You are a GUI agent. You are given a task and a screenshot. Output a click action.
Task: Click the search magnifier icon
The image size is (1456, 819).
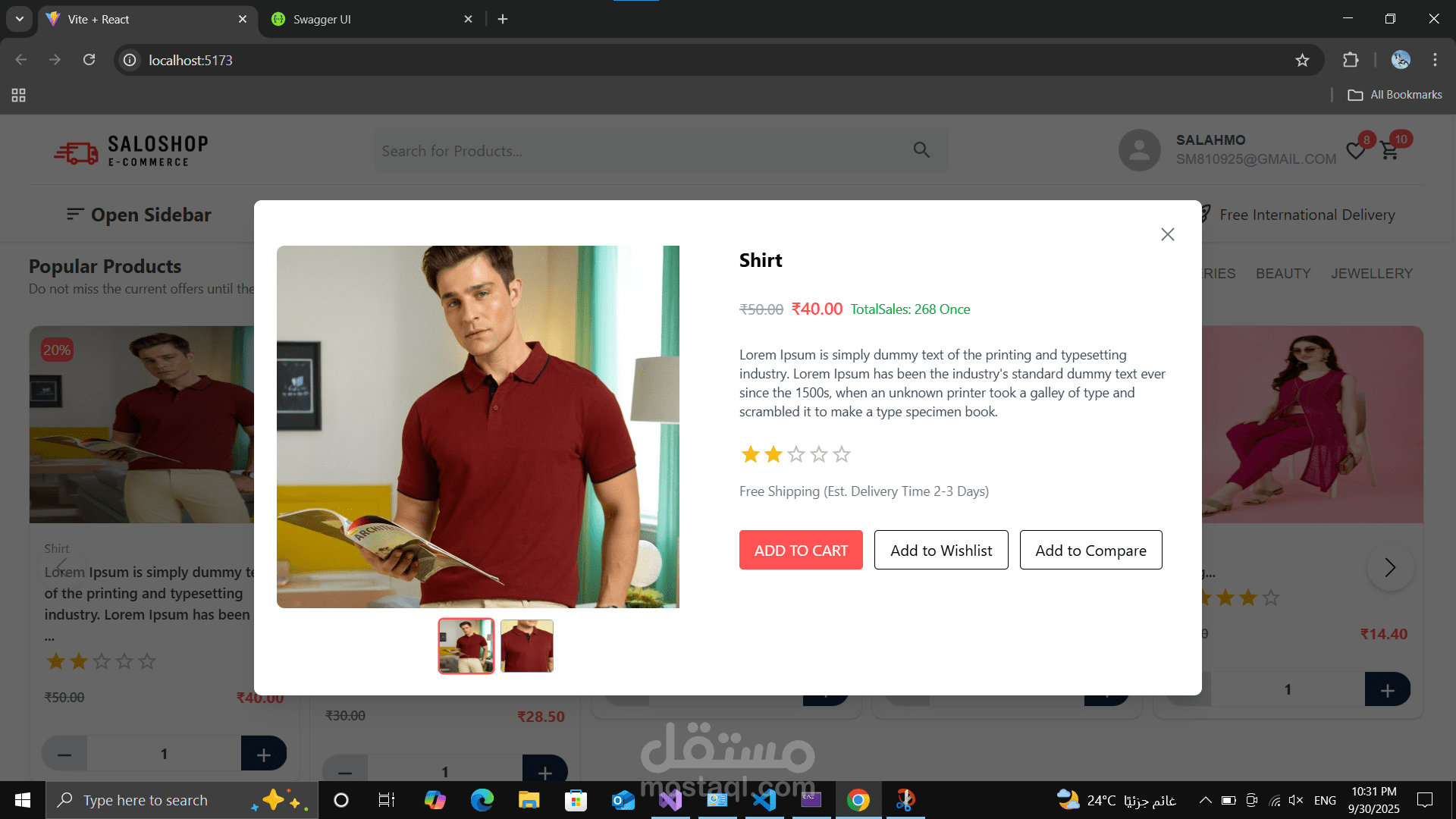pyautogui.click(x=921, y=150)
